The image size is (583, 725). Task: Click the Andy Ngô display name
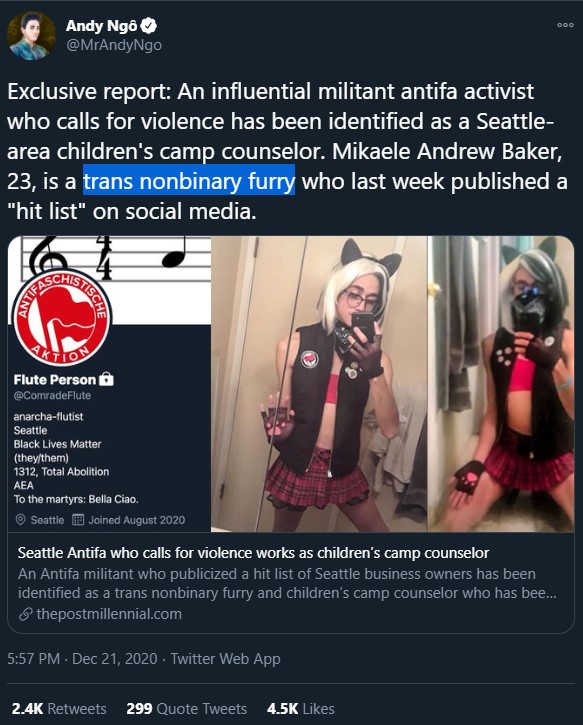click(x=102, y=26)
